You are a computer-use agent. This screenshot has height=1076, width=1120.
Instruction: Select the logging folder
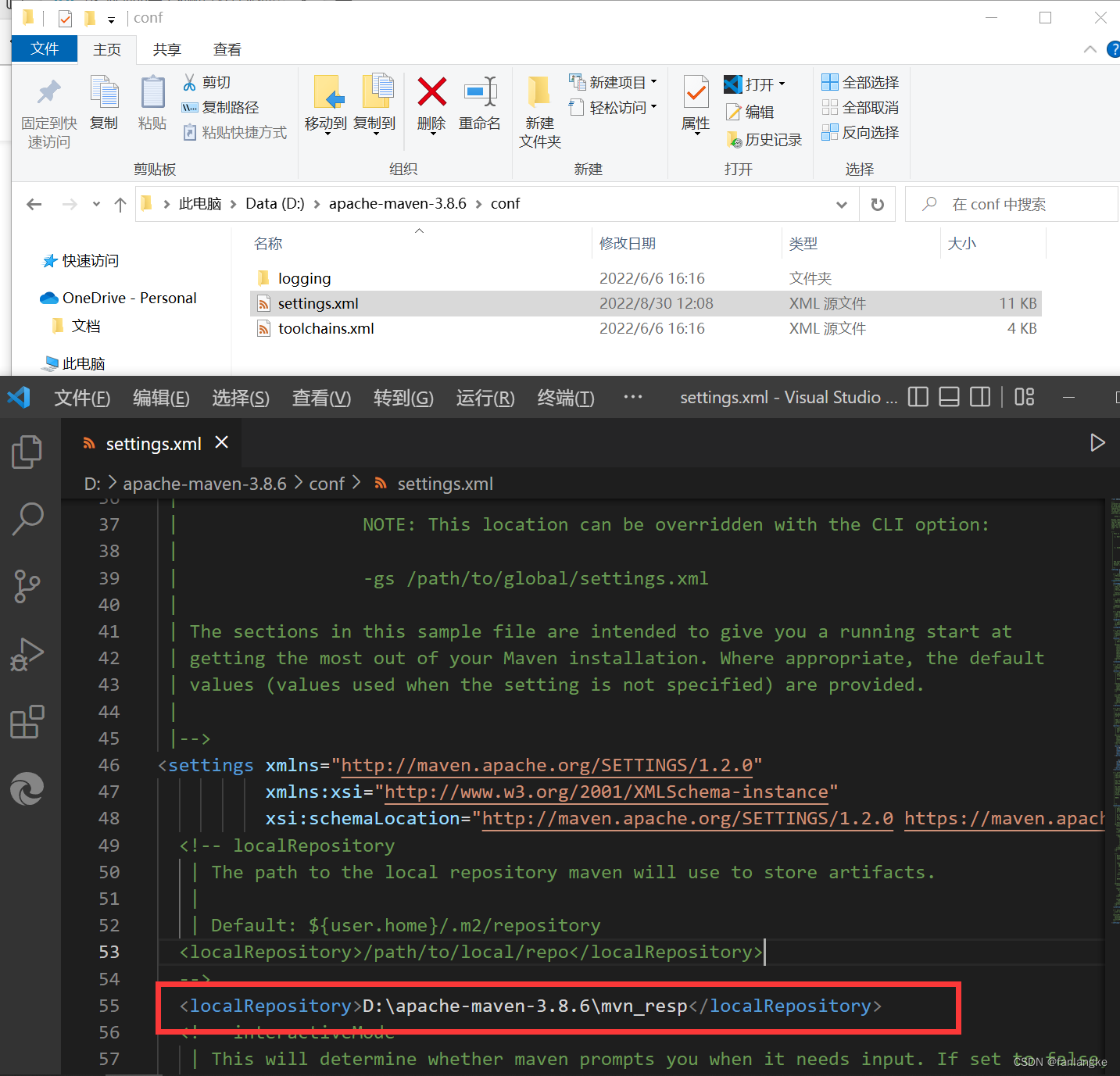(x=646, y=278)
